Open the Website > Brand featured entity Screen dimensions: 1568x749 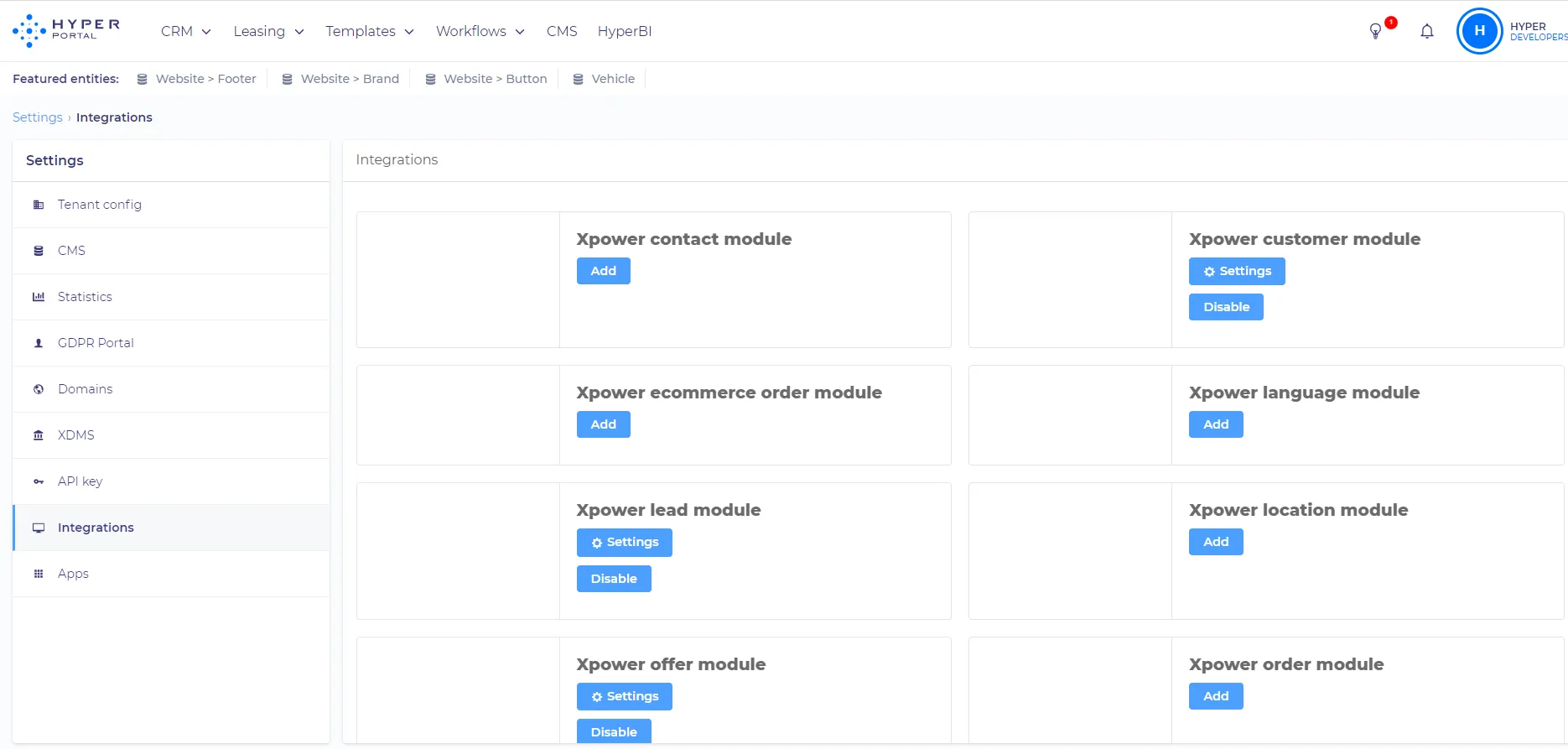(x=350, y=79)
